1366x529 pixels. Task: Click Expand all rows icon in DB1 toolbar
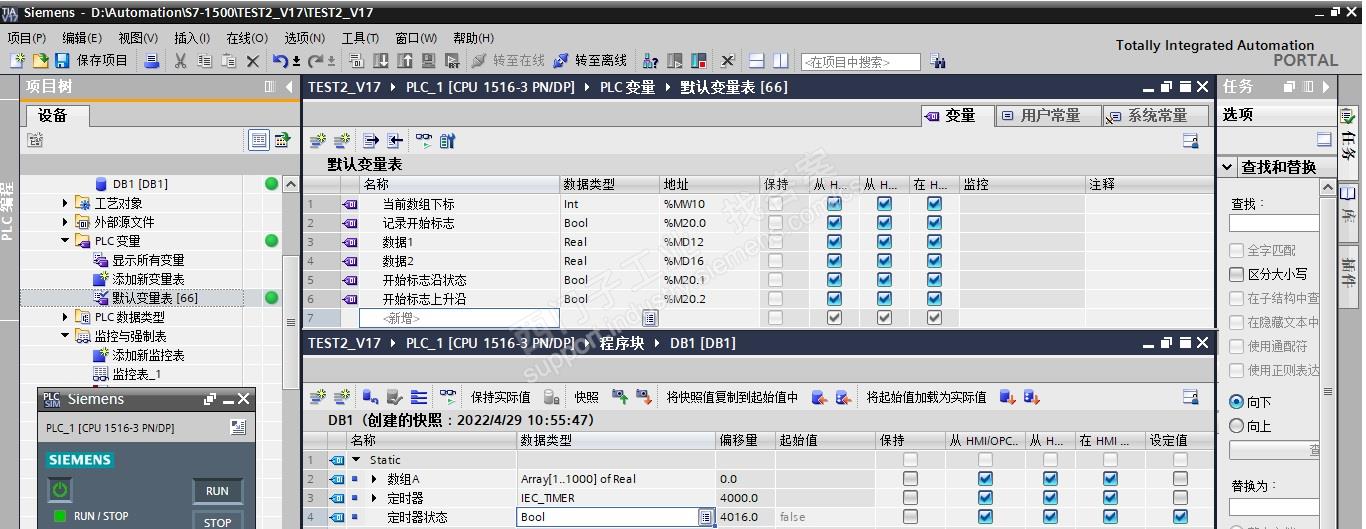(x=419, y=397)
